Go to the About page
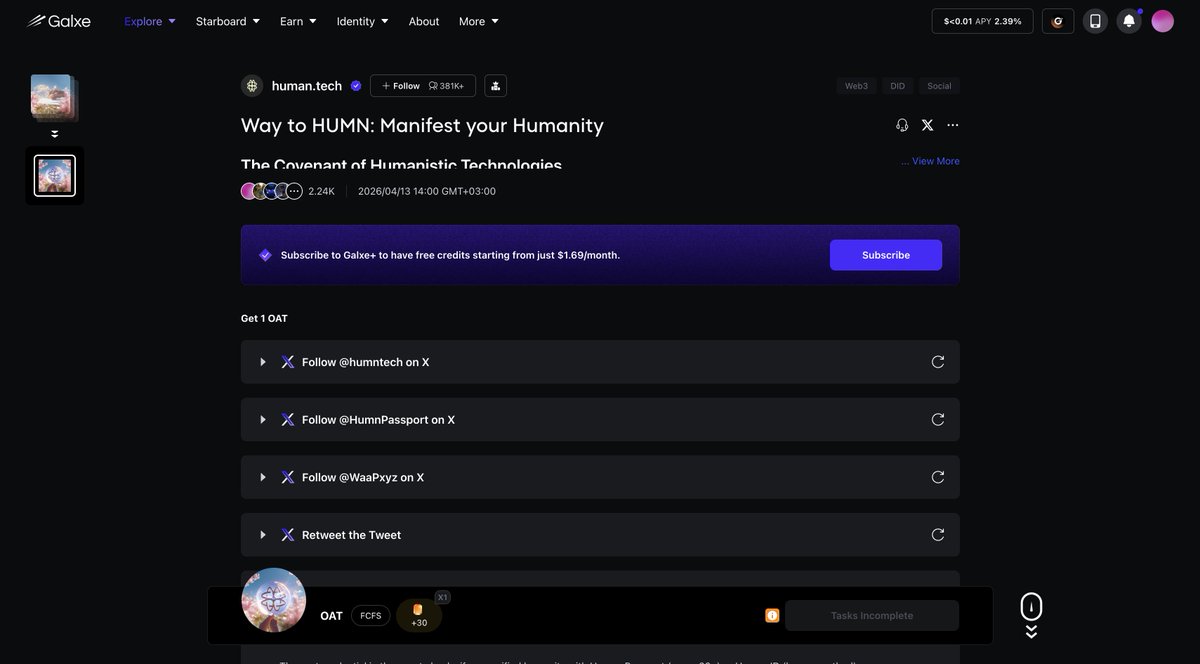 [424, 21]
